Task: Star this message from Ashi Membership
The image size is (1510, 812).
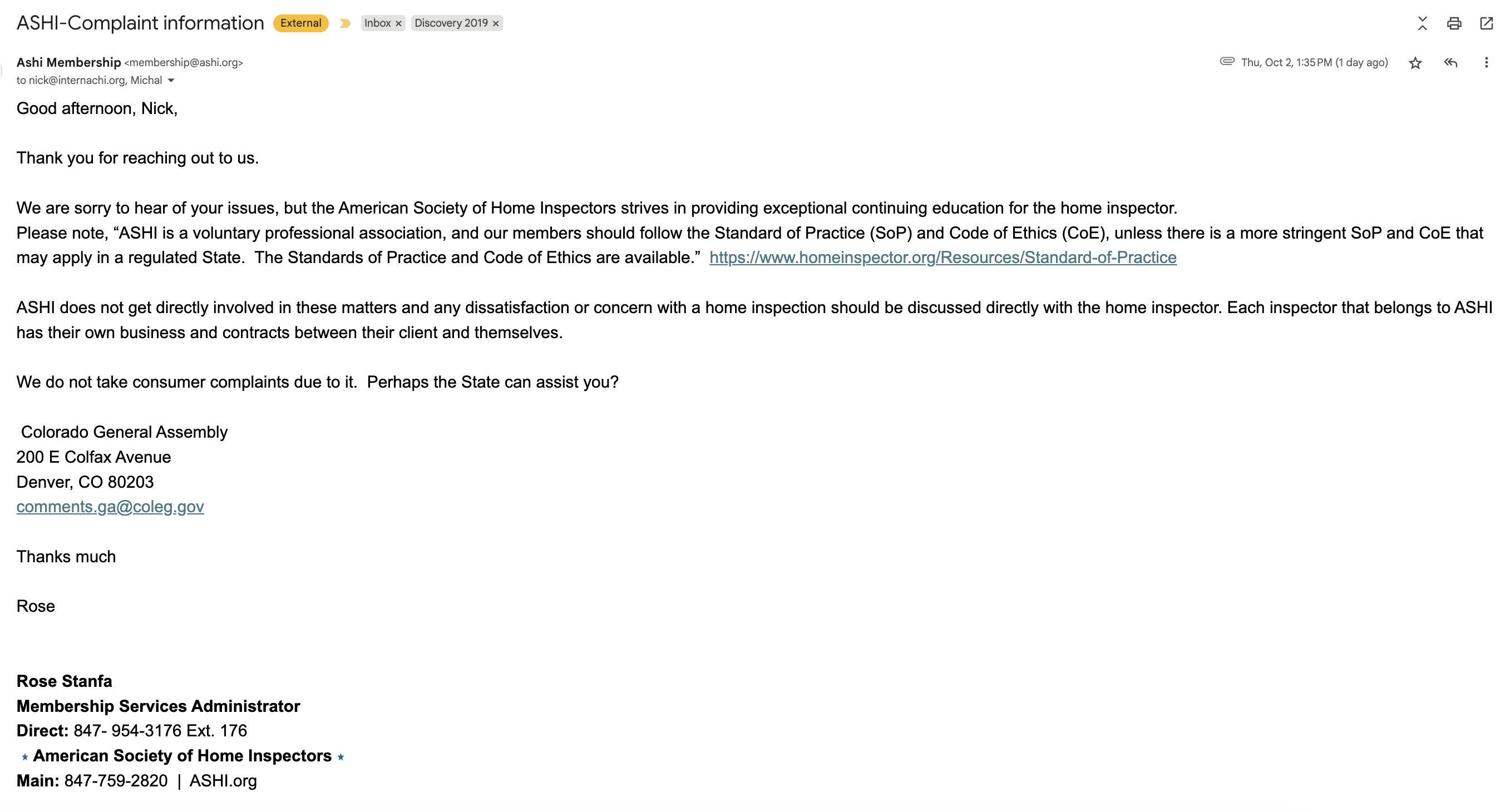Action: click(1415, 63)
